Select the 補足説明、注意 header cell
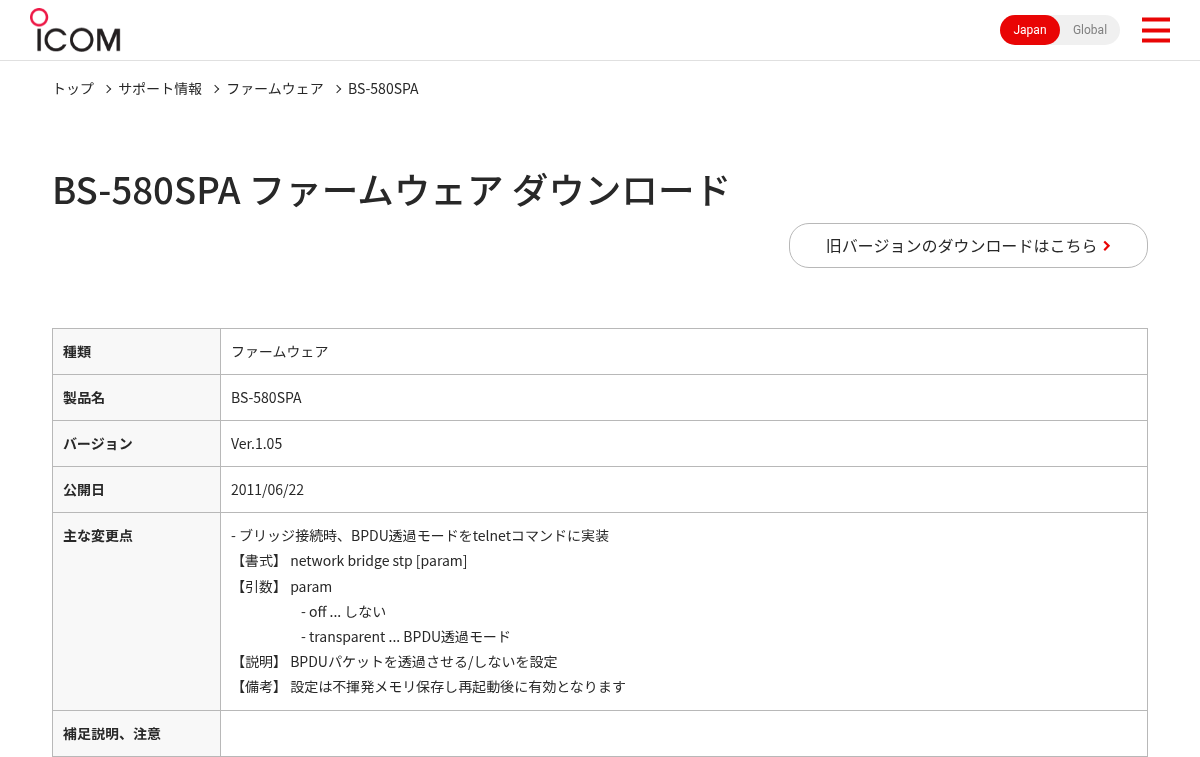Screen dimensions: 1200x757 click(136, 733)
